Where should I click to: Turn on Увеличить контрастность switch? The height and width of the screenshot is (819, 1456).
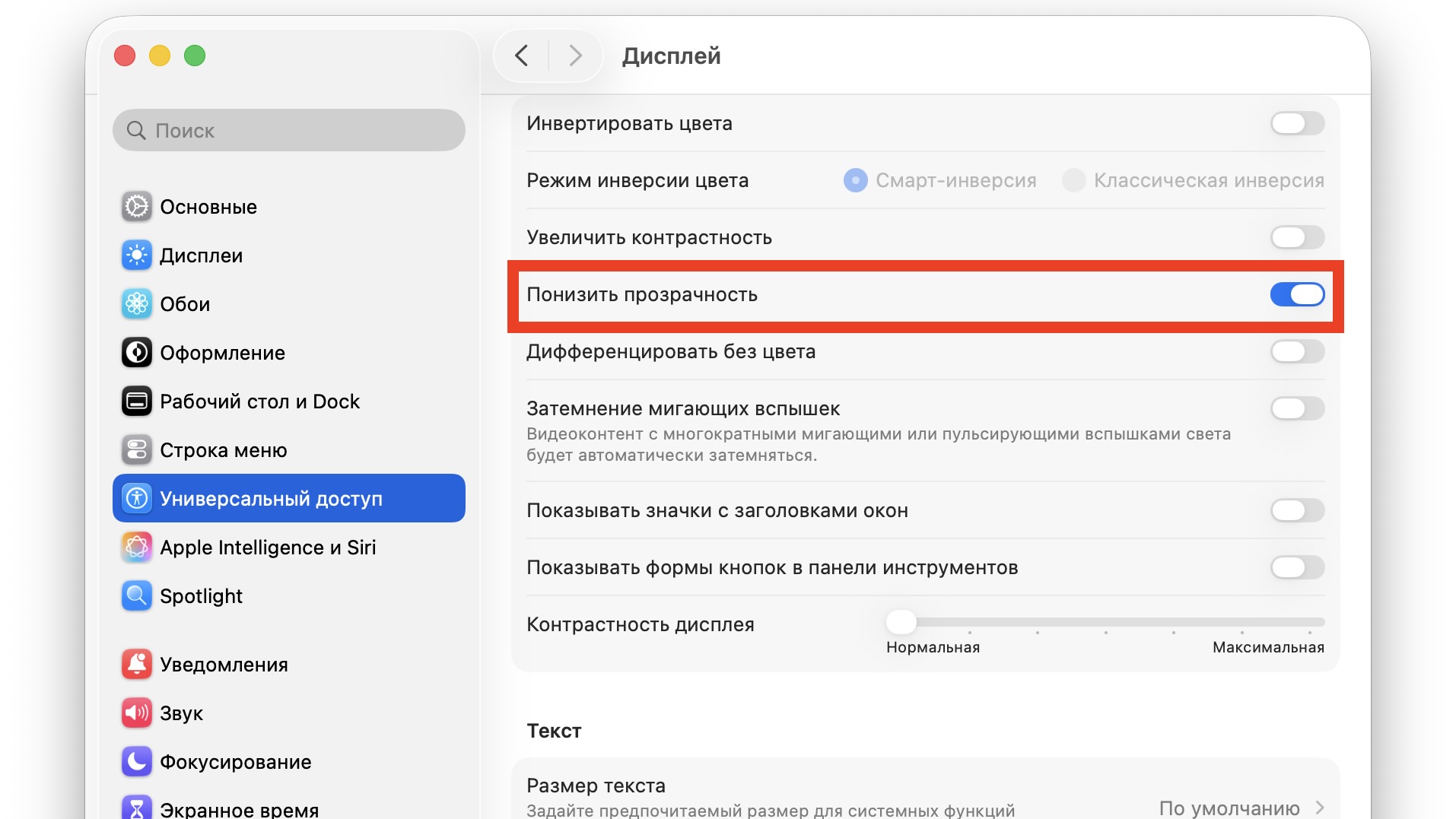(x=1298, y=237)
